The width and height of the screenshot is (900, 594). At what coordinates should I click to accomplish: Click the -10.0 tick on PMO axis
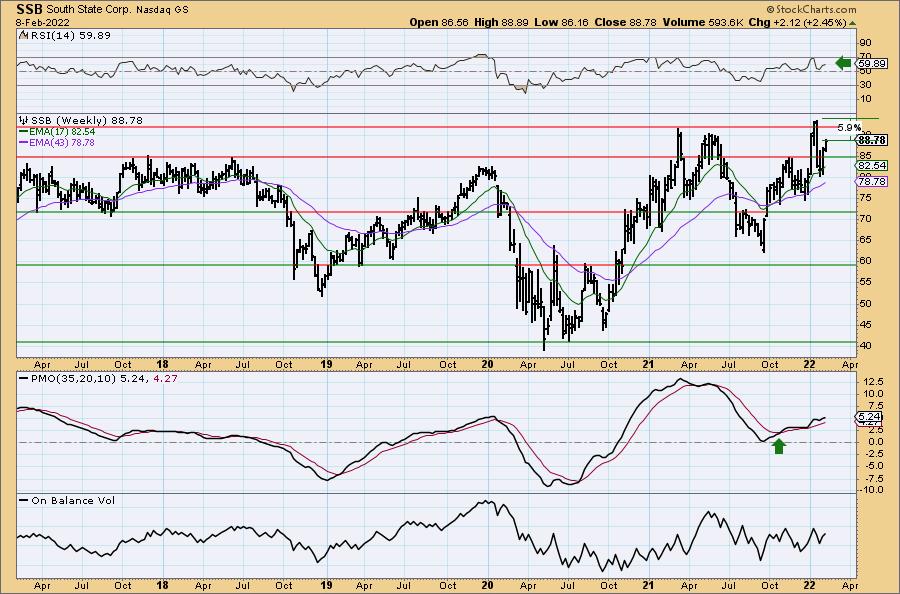click(x=871, y=490)
